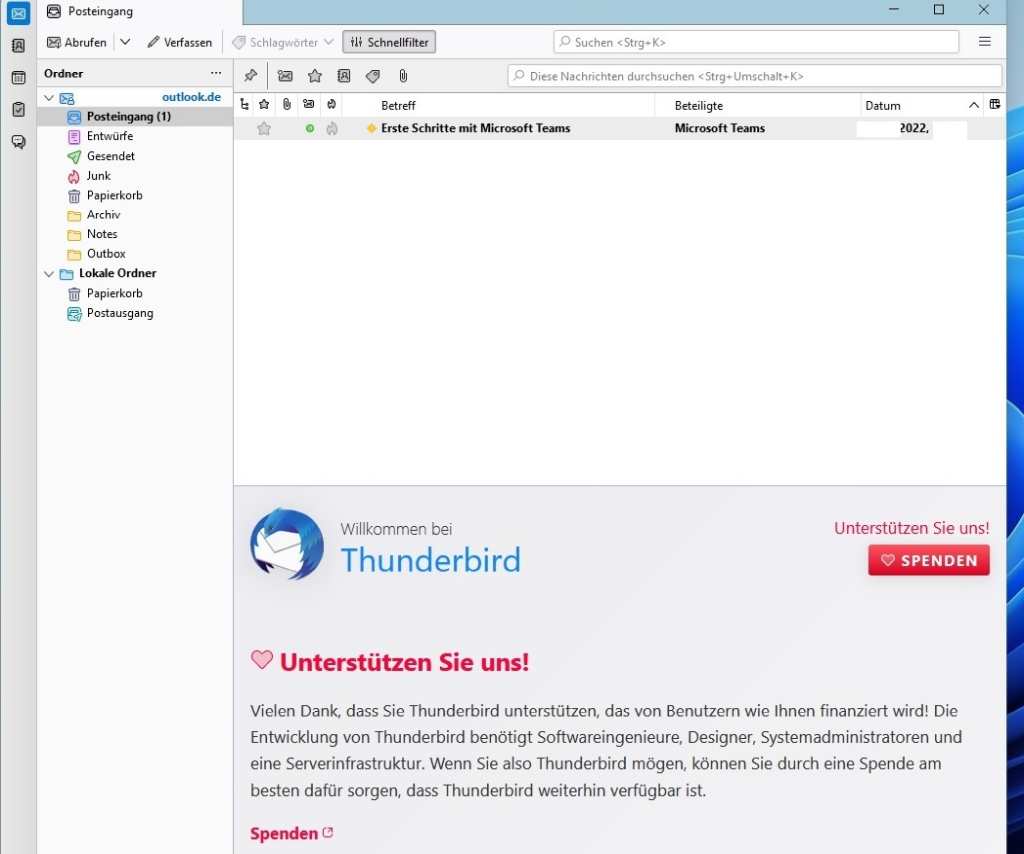Open the Tasks space icon
Viewport: 1024px width, 854px height.
click(x=18, y=109)
